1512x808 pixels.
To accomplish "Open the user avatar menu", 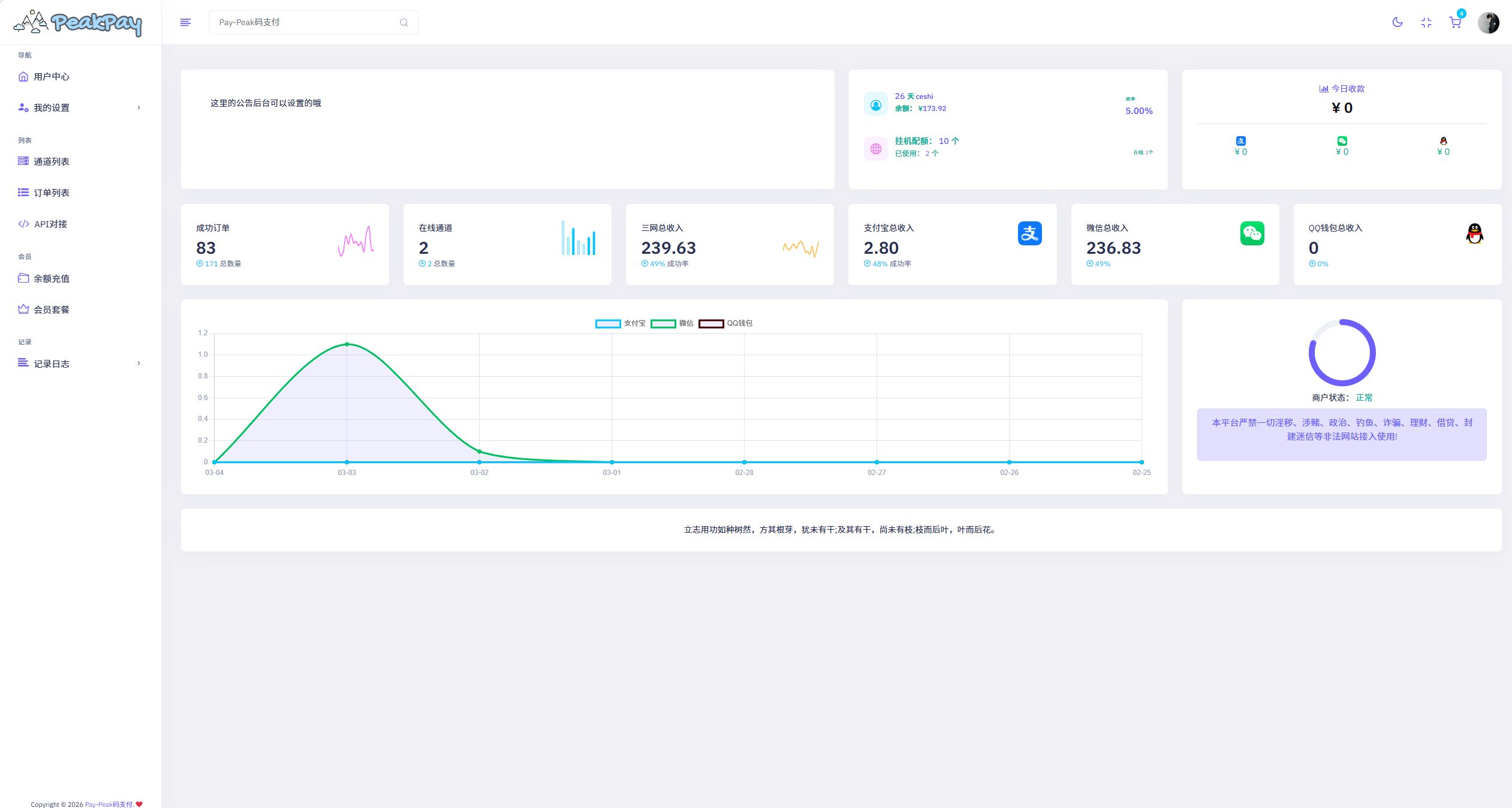I will [1488, 22].
